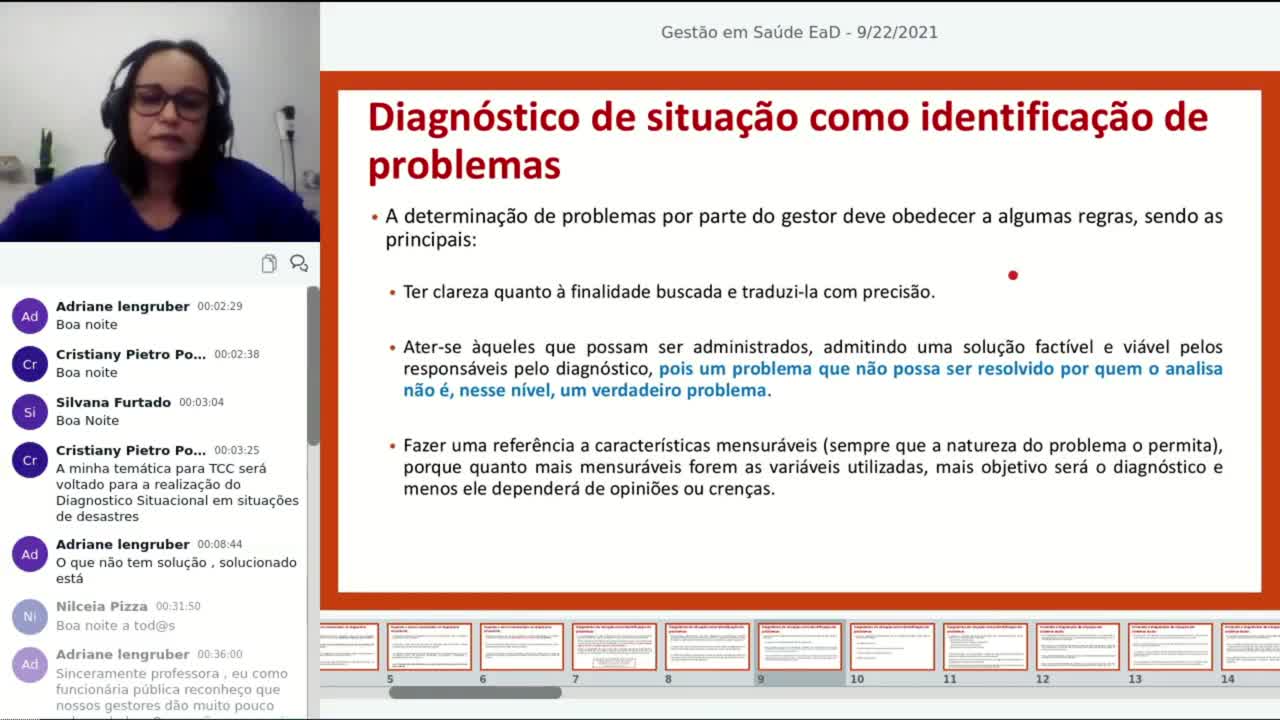Click bullet 'Ter clareza quanto à finalidade'
This screenshot has height=720, width=1280.
tap(668, 292)
